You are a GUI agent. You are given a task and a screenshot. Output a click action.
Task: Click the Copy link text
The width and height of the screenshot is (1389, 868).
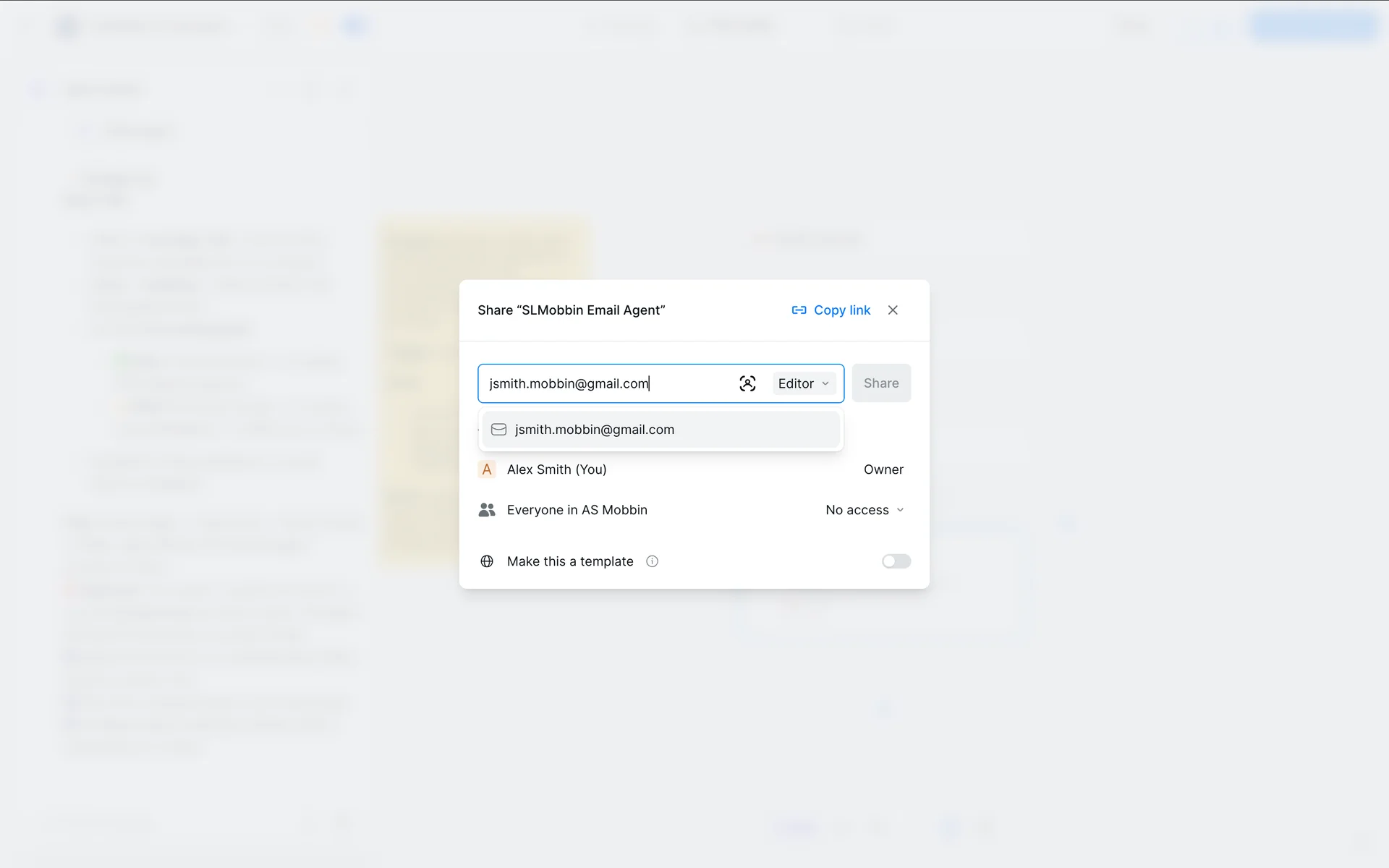point(841,310)
